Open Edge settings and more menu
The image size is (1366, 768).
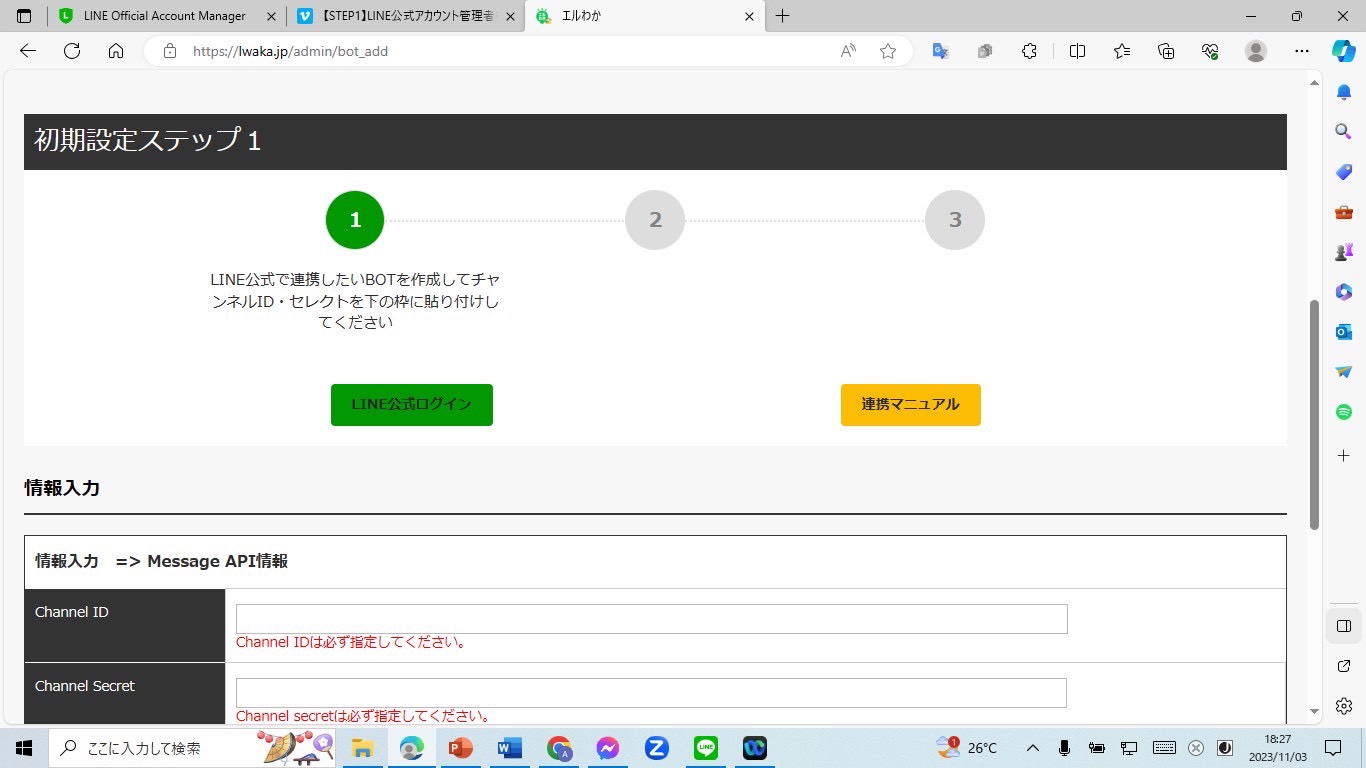(1301, 51)
